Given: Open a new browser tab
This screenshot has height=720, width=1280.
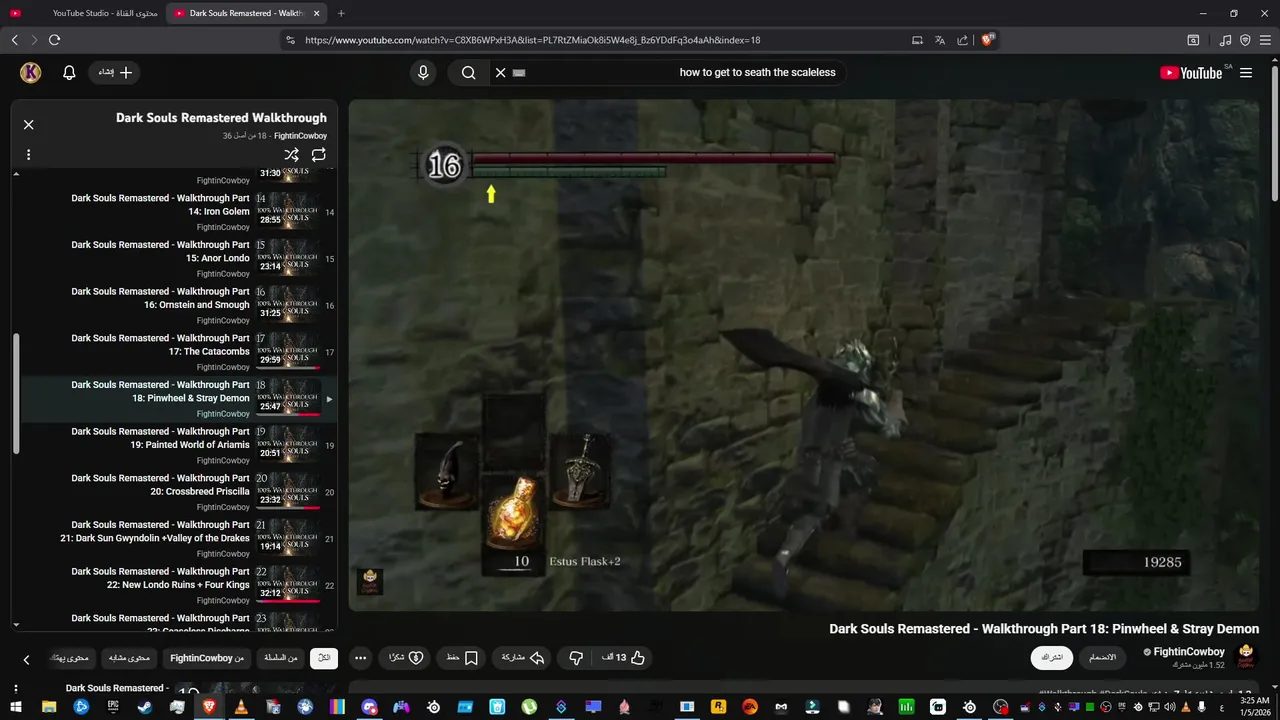Looking at the screenshot, I should (341, 13).
